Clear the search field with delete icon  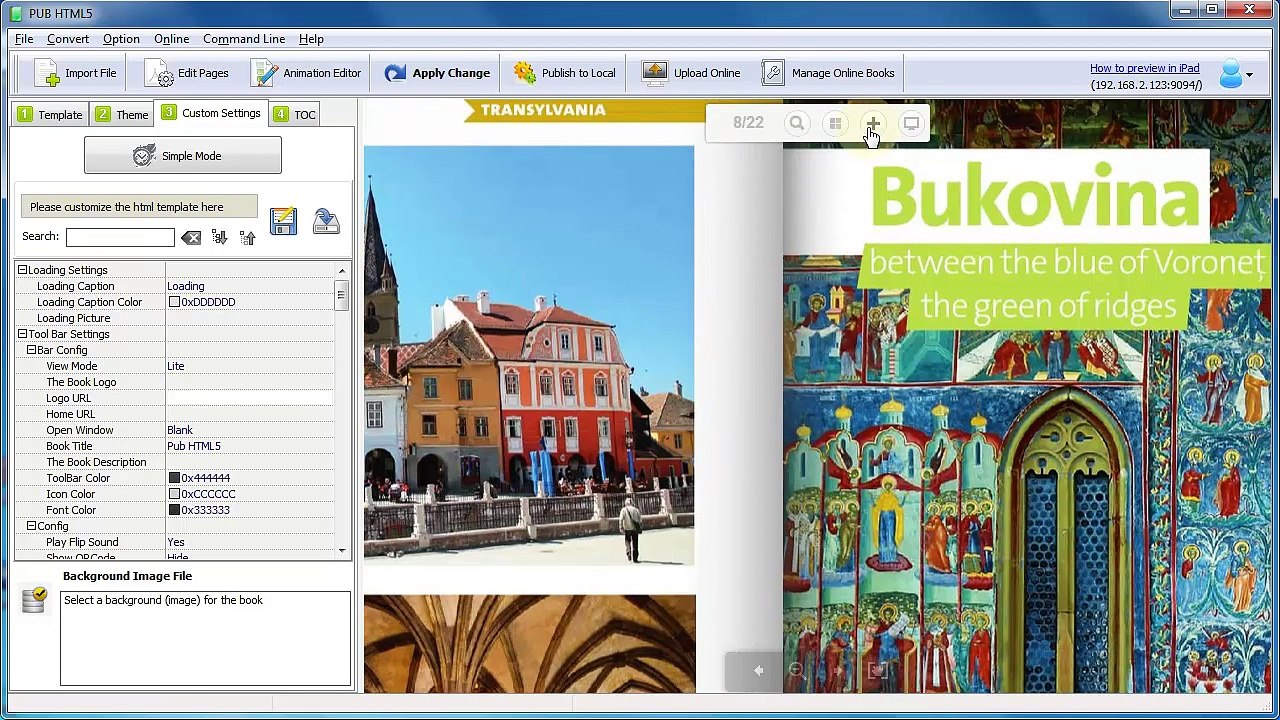click(x=191, y=238)
